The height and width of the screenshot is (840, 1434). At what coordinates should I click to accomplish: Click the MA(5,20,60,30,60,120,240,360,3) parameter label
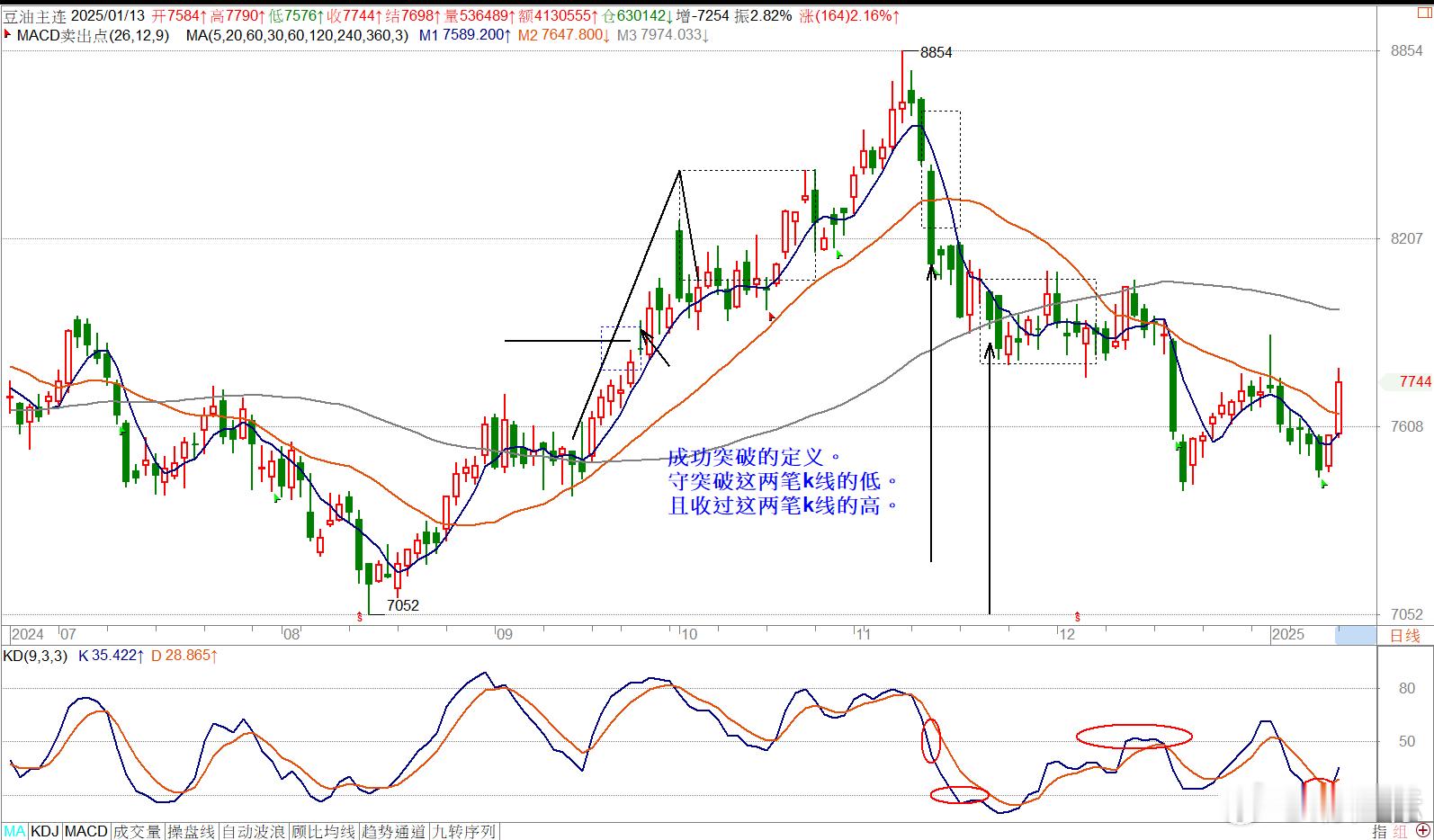297,35
